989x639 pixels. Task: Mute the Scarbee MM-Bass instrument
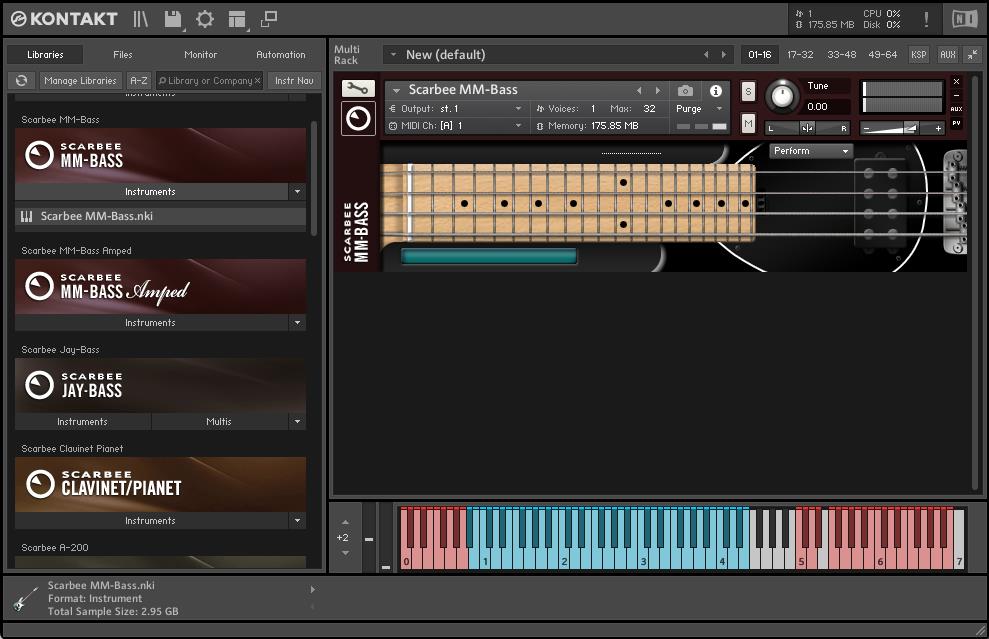click(x=748, y=123)
